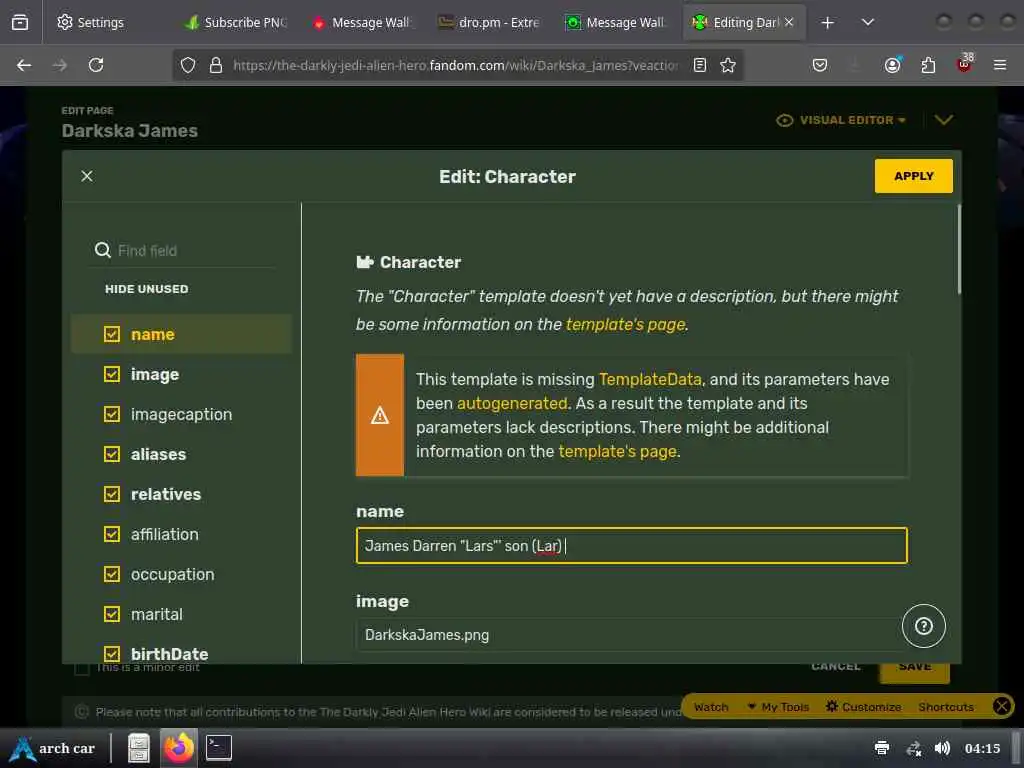This screenshot has height=768, width=1024.
Task: Uncheck the marital parameter checkbox
Action: click(112, 614)
